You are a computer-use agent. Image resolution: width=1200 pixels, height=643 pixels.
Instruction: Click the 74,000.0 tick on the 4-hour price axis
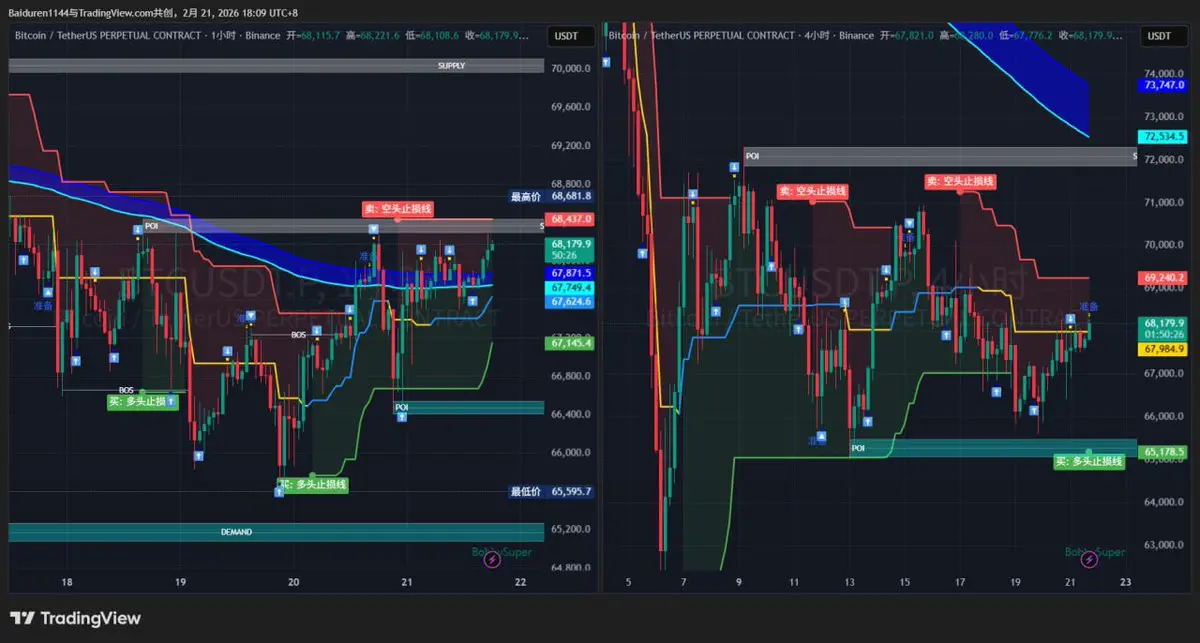[x=1165, y=74]
